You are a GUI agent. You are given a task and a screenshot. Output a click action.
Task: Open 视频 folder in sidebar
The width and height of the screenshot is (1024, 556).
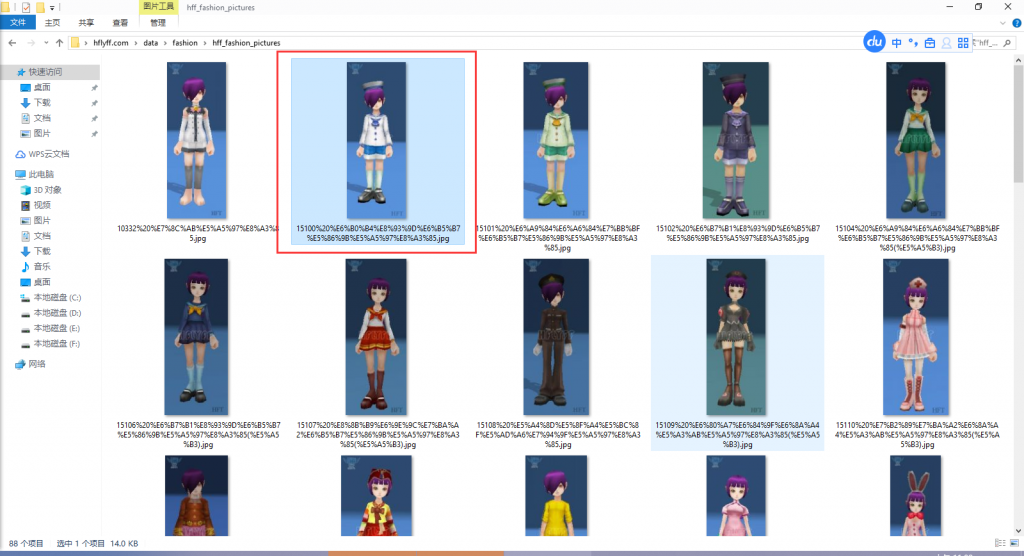[x=42, y=205]
